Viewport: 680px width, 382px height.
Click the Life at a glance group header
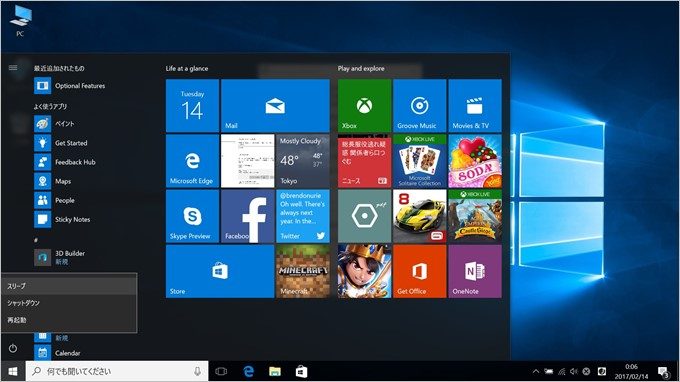coord(187,69)
